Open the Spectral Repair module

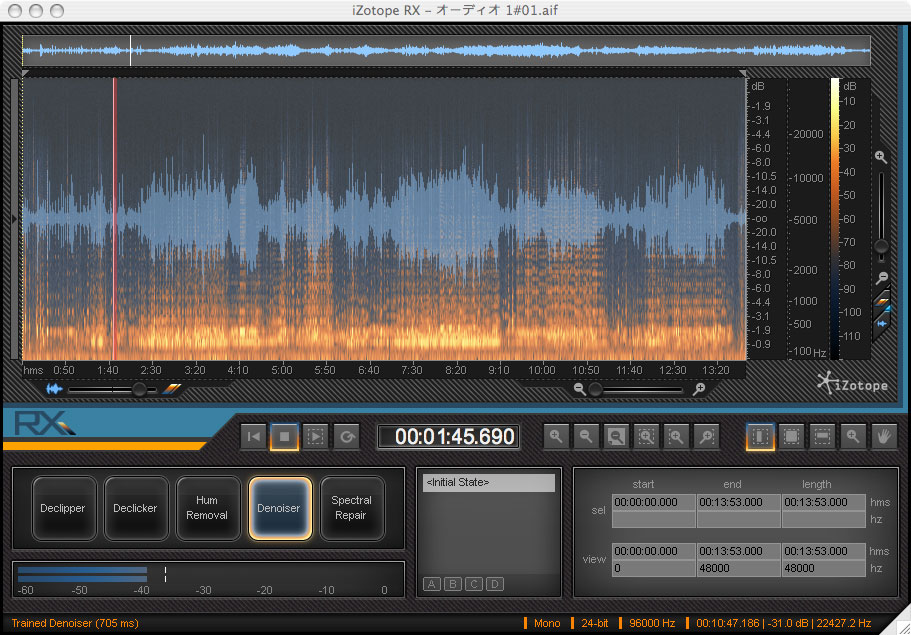(352, 508)
